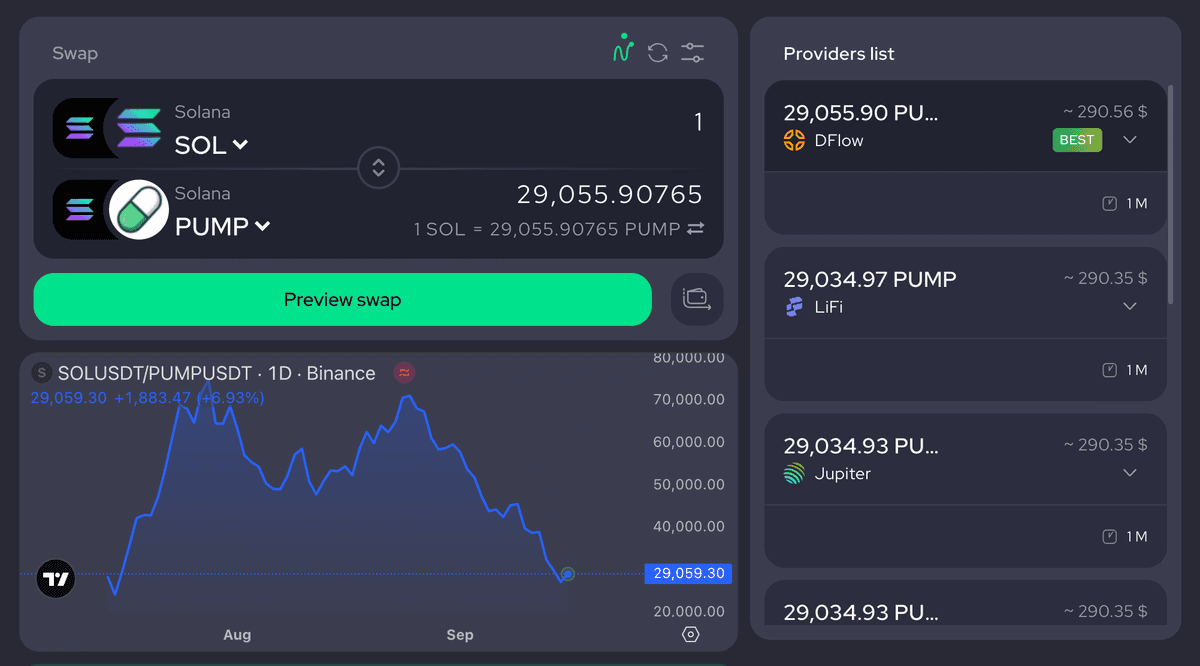Click the time icon in Jupiter card
This screenshot has width=1200, height=666.
[x=1109, y=537]
